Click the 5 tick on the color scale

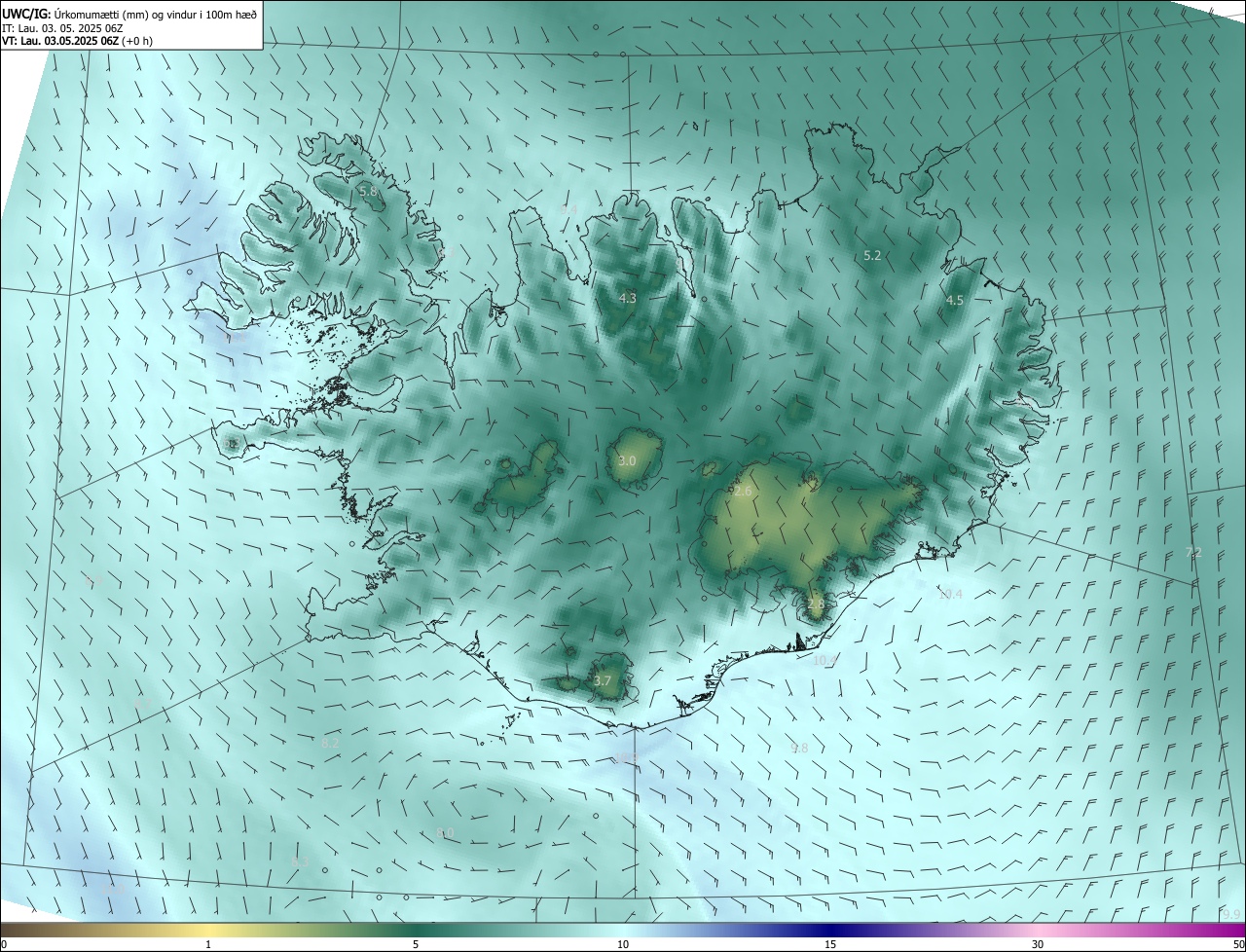coord(416,944)
